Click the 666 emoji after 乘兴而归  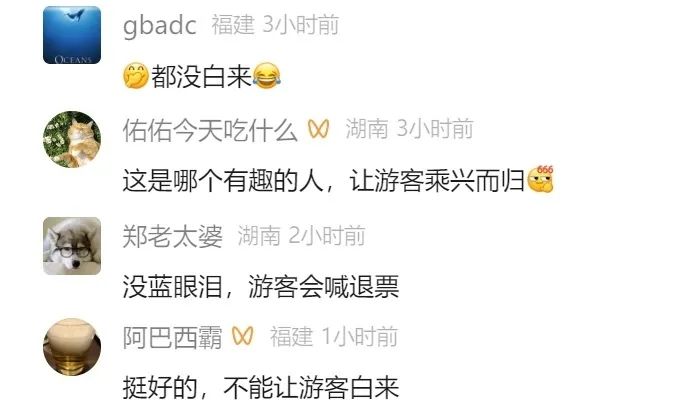[541, 179]
